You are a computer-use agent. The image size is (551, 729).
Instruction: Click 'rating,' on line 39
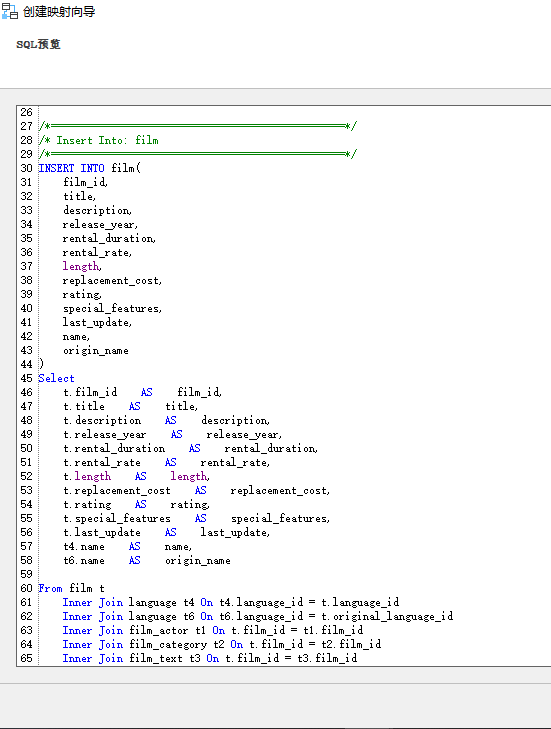[82, 294]
